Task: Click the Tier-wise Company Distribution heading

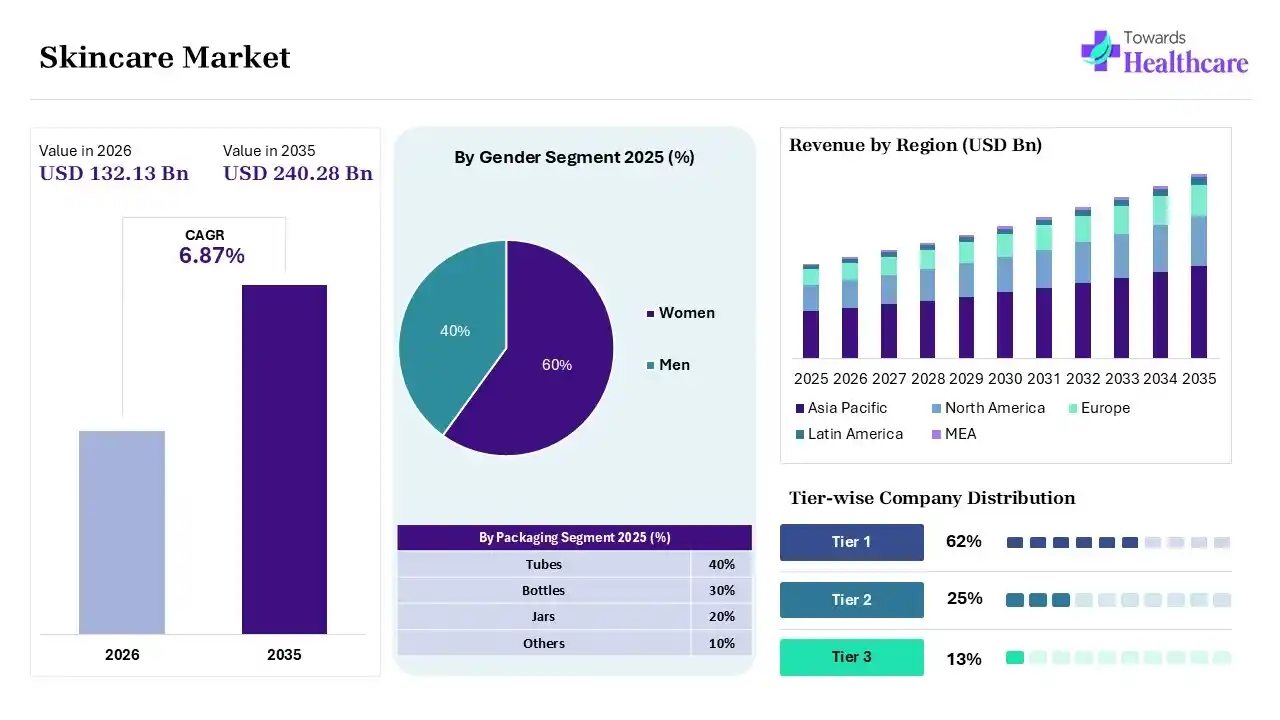Action: click(x=932, y=498)
